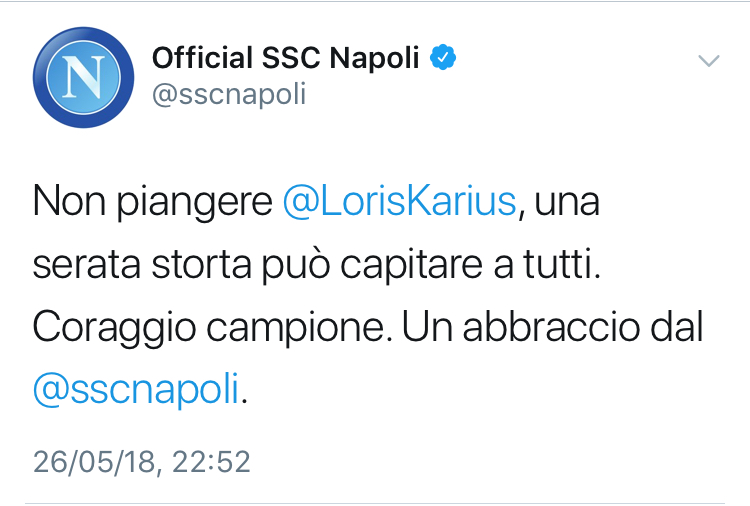
Task: Click the 22:52 time in the timestamp
Action: click(211, 462)
